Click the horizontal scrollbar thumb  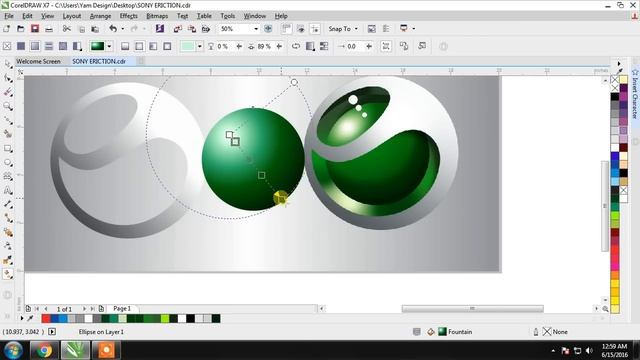click(472, 309)
